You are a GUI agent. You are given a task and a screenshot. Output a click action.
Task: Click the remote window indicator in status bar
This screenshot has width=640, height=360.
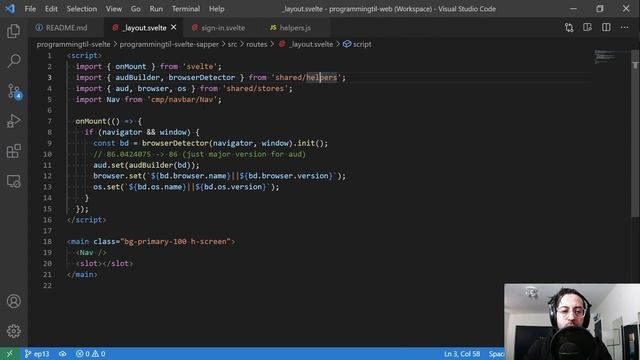[9, 353]
